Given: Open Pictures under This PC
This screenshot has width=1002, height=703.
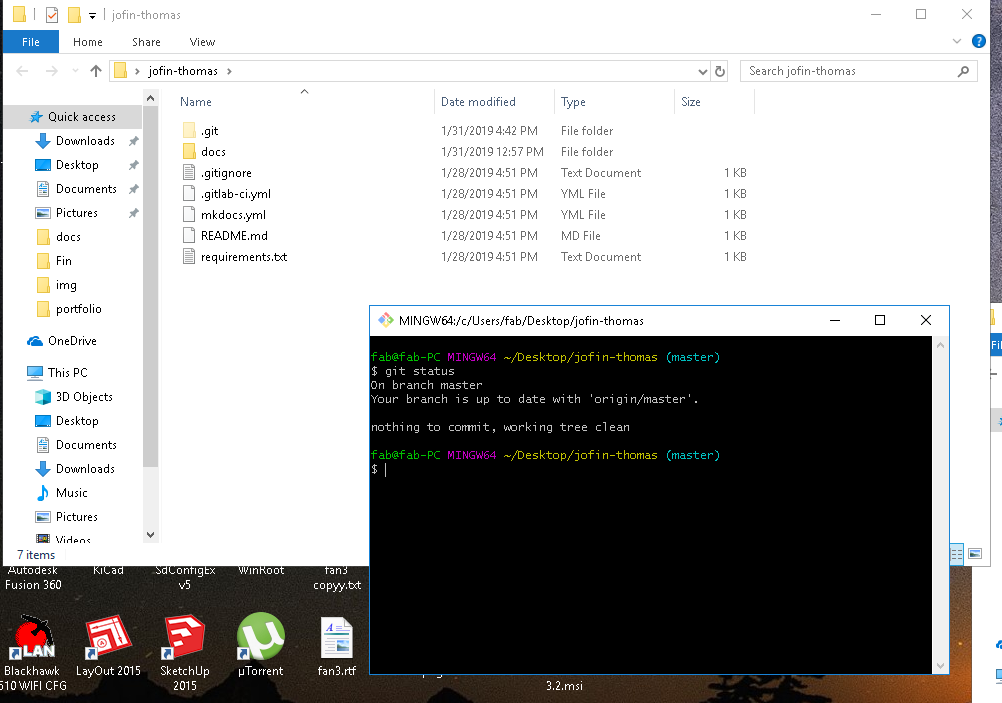Looking at the screenshot, I should tap(66, 516).
